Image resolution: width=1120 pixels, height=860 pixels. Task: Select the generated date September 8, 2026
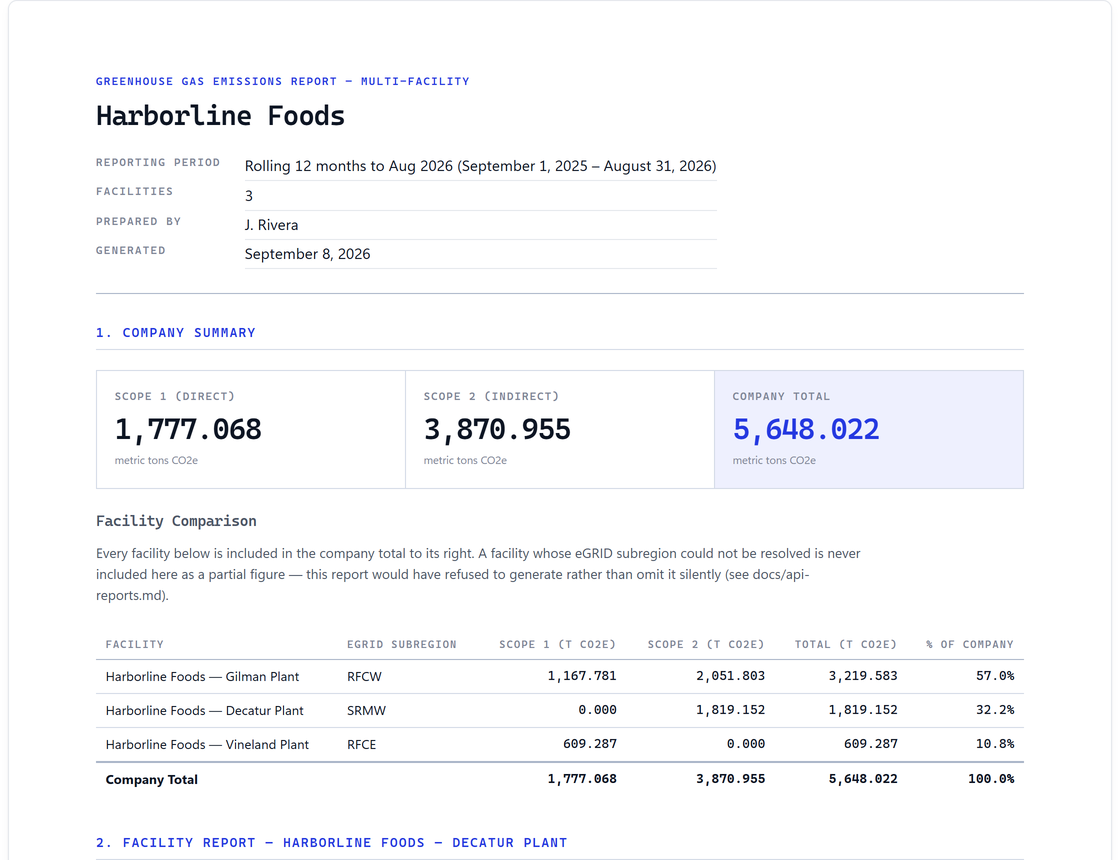[307, 254]
